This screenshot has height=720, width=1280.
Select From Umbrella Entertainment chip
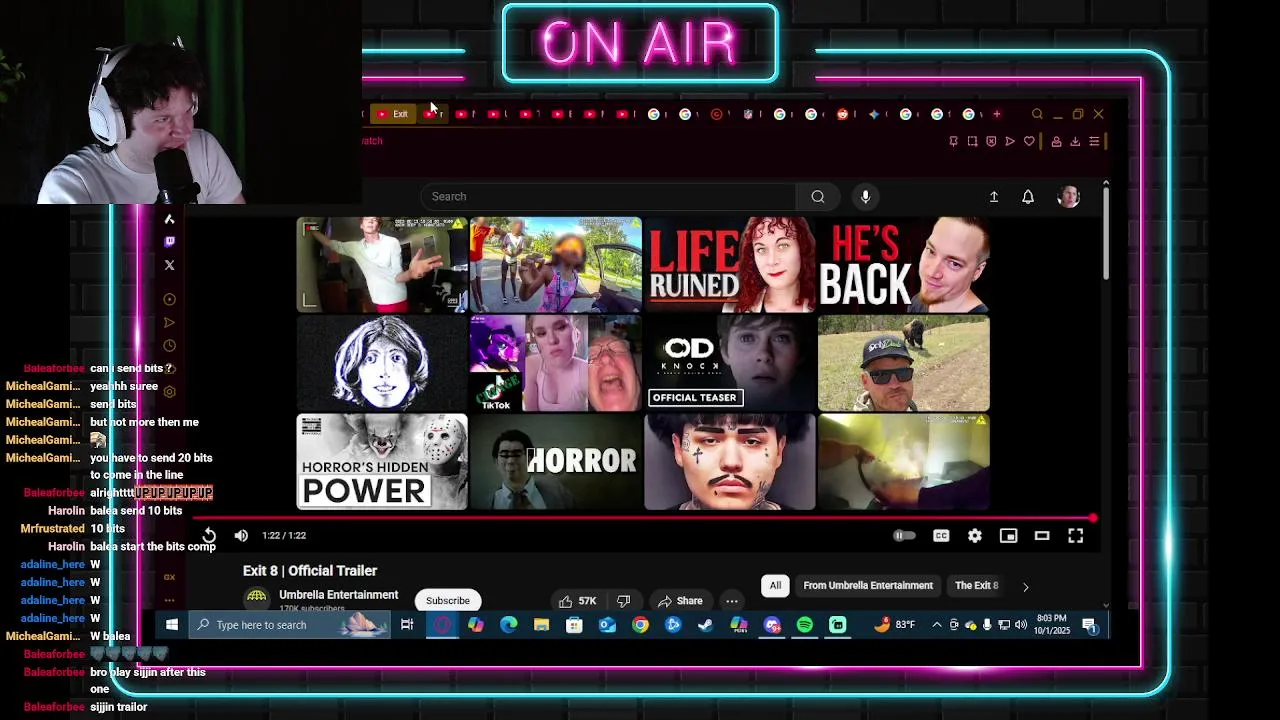(x=868, y=586)
